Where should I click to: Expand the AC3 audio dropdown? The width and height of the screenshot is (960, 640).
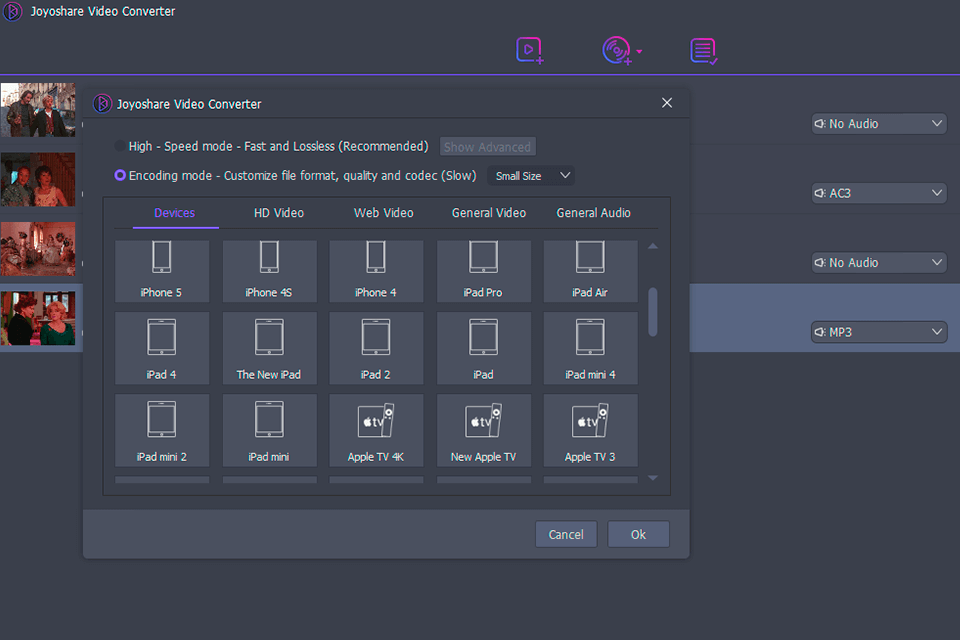pyautogui.click(x=879, y=193)
